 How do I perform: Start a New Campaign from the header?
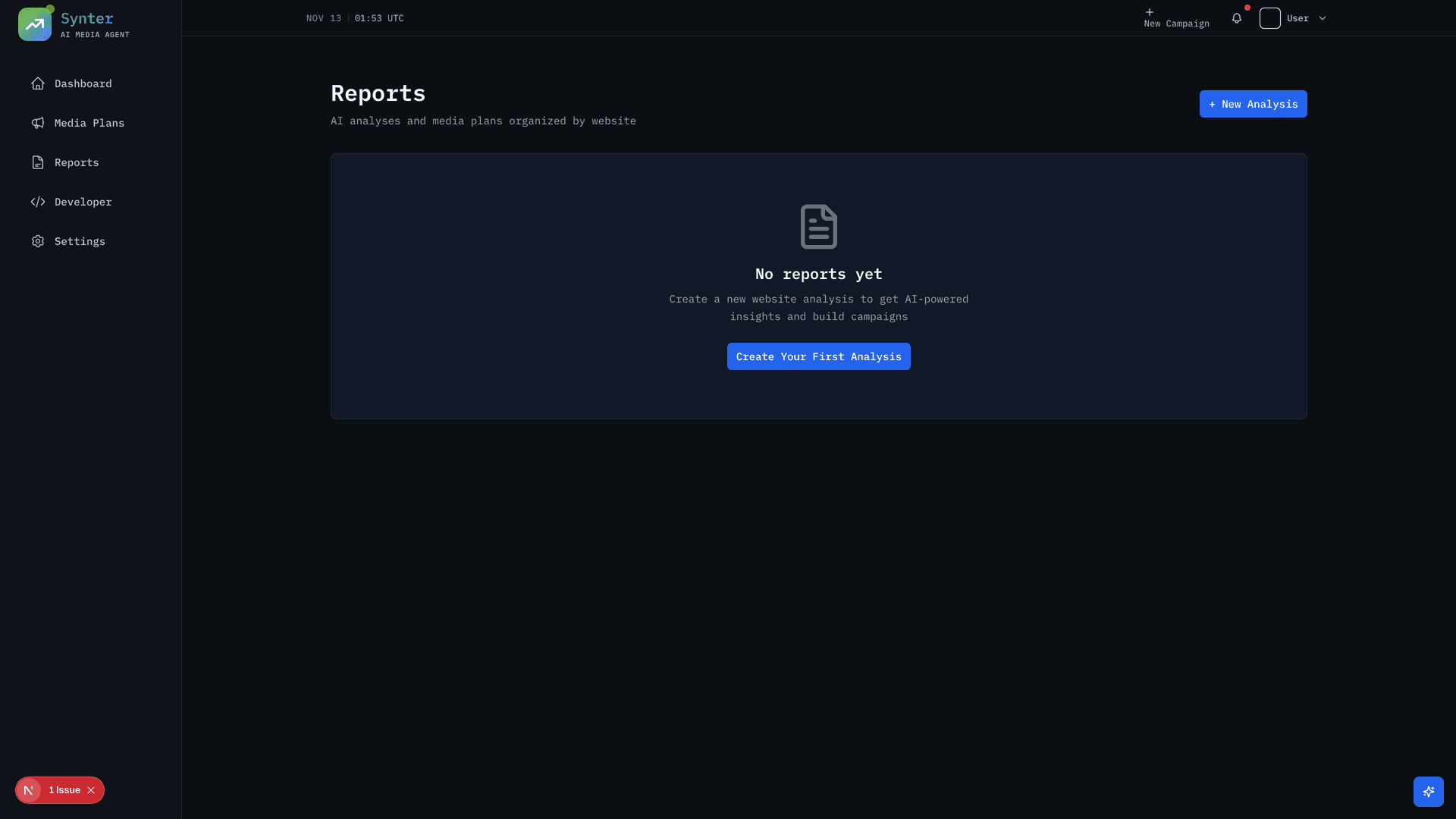click(x=1176, y=18)
